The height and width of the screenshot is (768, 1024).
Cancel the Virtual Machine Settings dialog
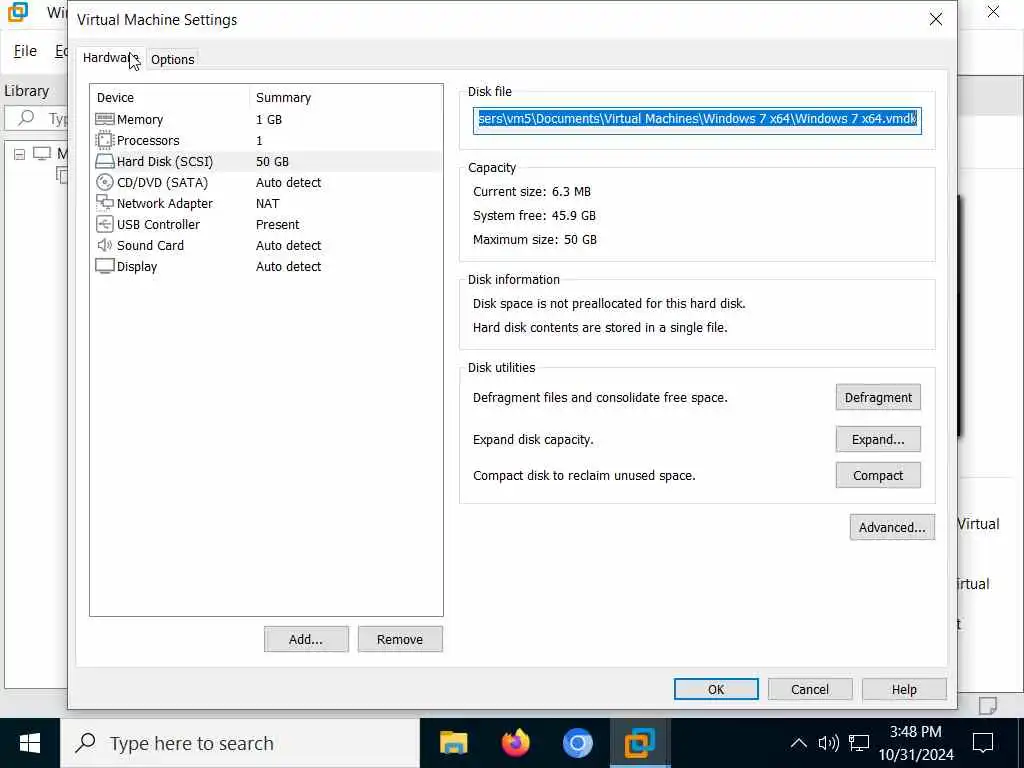coord(810,689)
